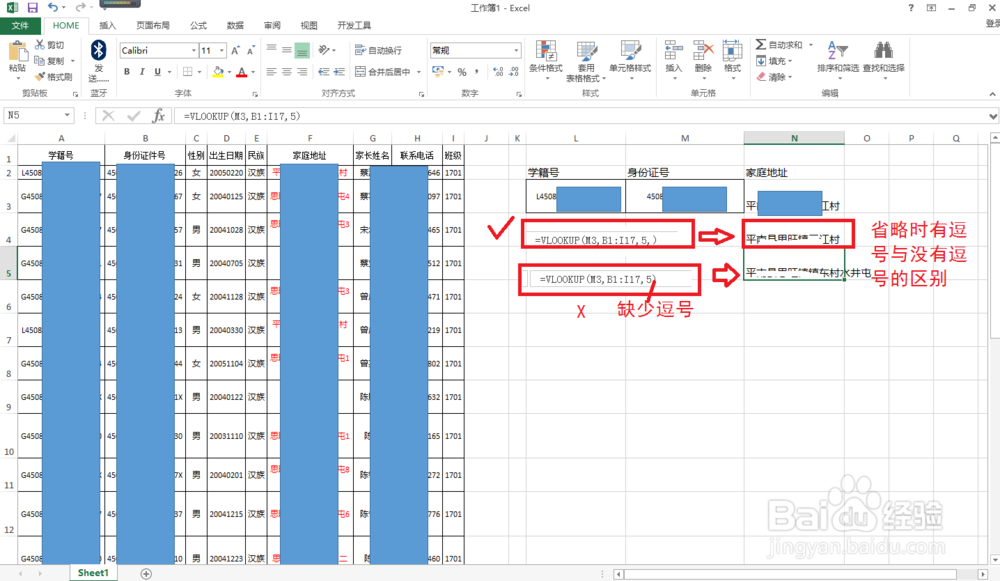Click the Save icon in quick access toolbar

pos(33,8)
